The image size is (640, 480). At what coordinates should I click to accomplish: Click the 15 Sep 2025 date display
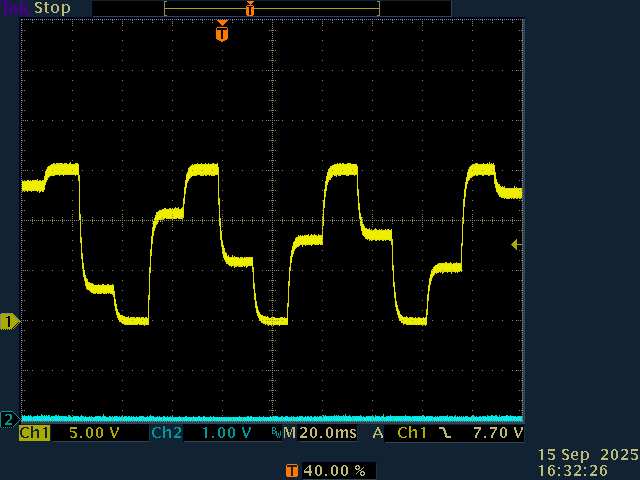590,454
